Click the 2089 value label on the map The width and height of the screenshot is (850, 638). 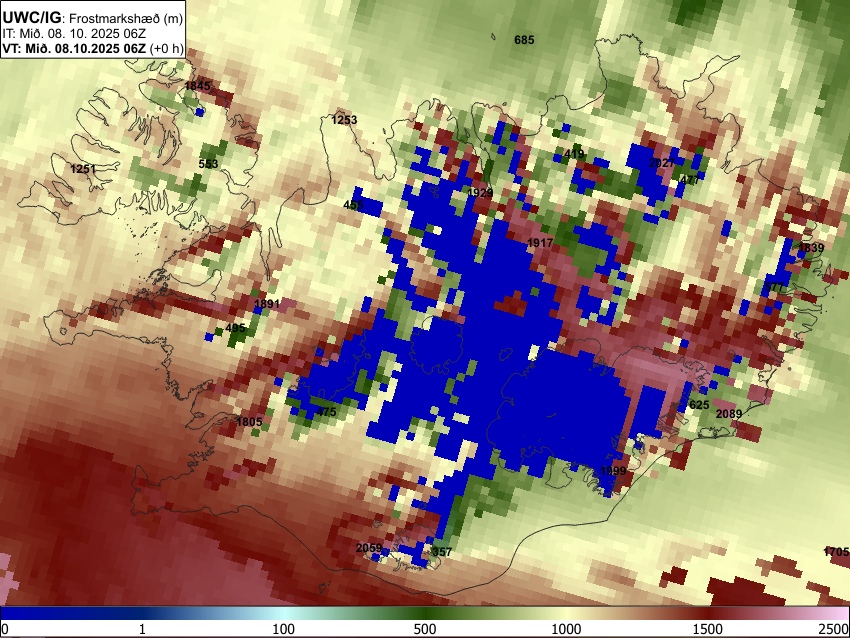(x=729, y=414)
